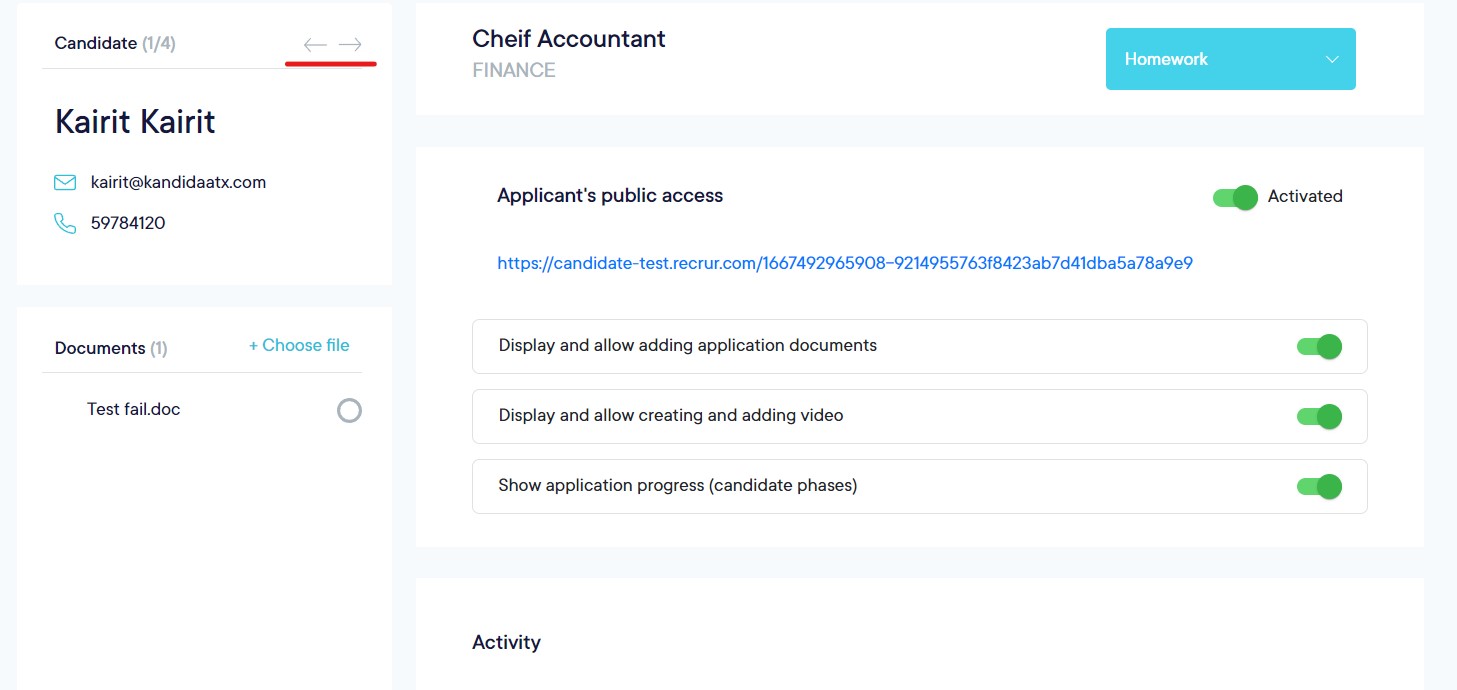Image resolution: width=1457 pixels, height=690 pixels.
Task: Click the chevron on Homework dropdown
Action: 1332,60
